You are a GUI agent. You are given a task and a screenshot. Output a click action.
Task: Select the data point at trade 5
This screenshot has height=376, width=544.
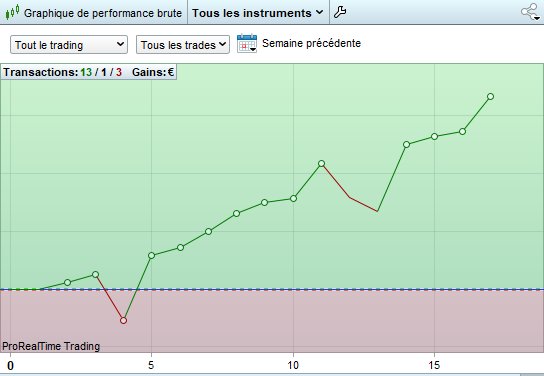click(x=152, y=256)
